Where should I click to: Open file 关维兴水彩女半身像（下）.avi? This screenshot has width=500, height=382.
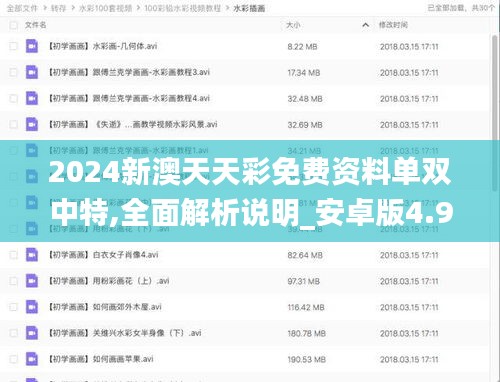[125, 333]
